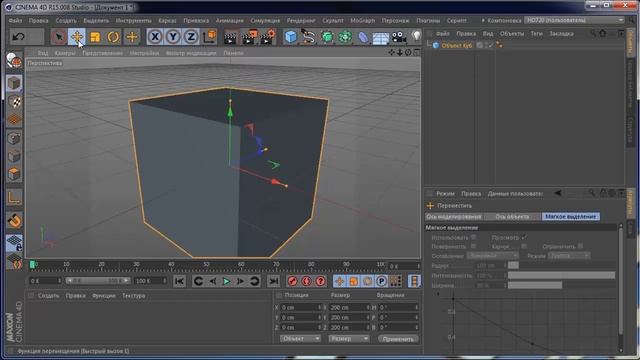Open the layout Компоновка dropdown
The width and height of the screenshot is (640, 360).
click(x=573, y=20)
